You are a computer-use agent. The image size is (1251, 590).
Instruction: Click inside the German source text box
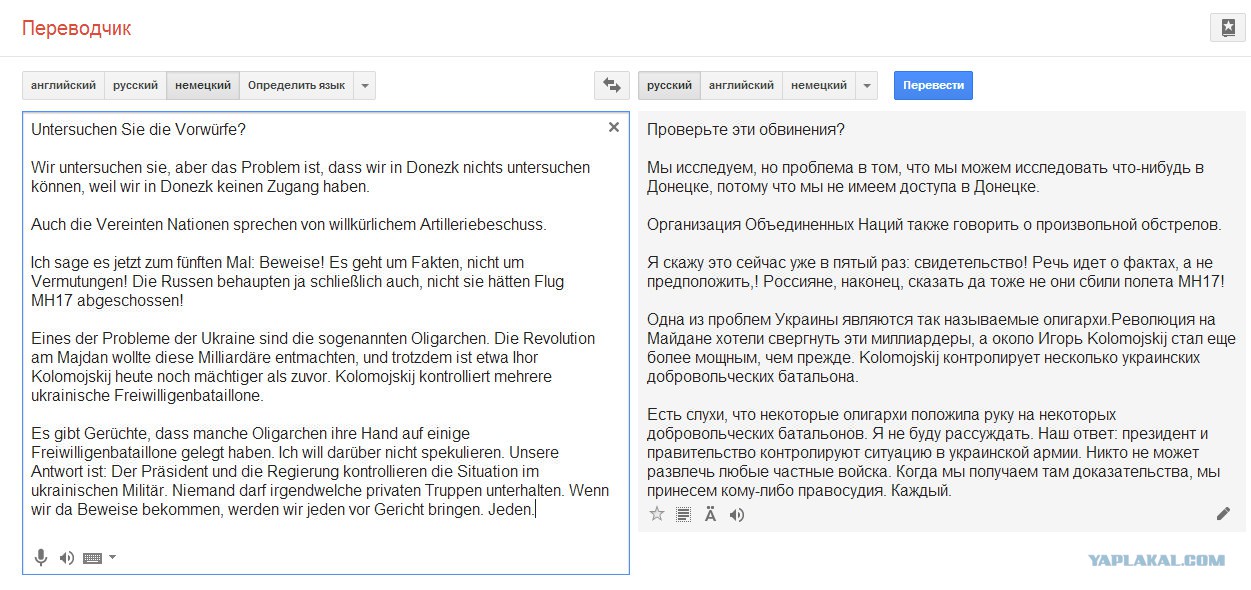[x=326, y=343]
